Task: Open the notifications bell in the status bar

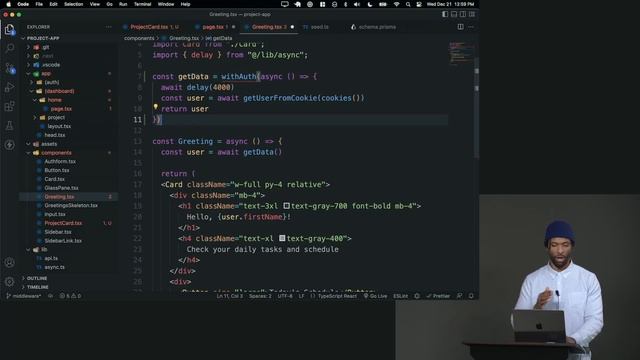Action: point(471,296)
